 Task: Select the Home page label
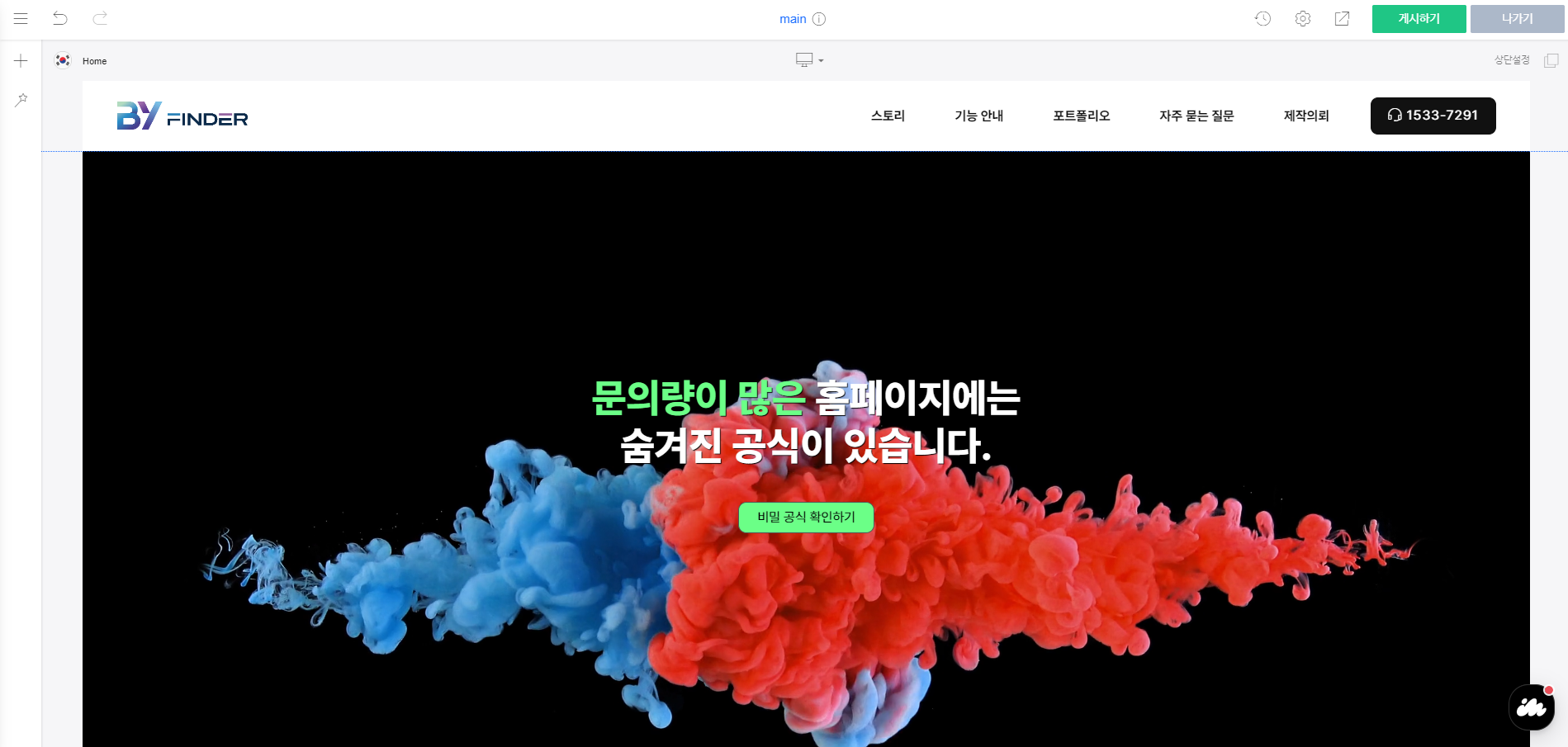coord(95,61)
